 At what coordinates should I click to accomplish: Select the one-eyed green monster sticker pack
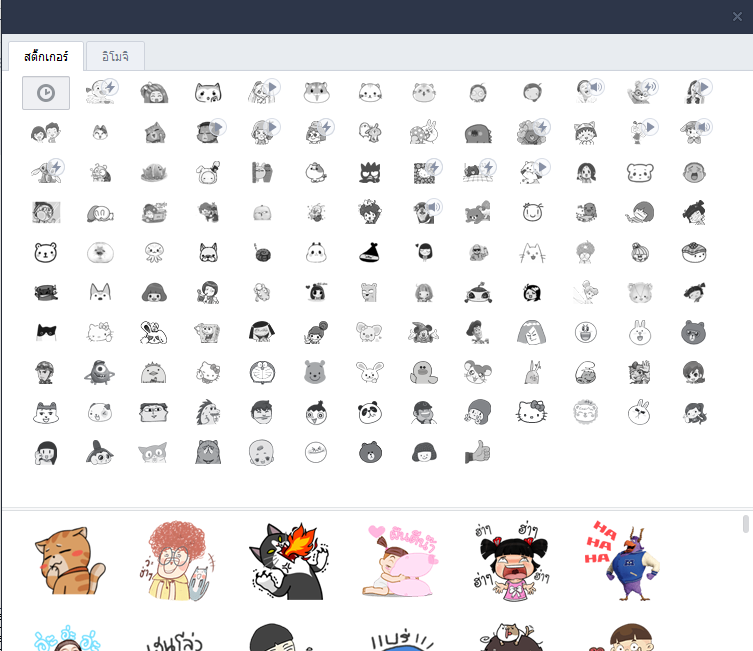click(100, 373)
